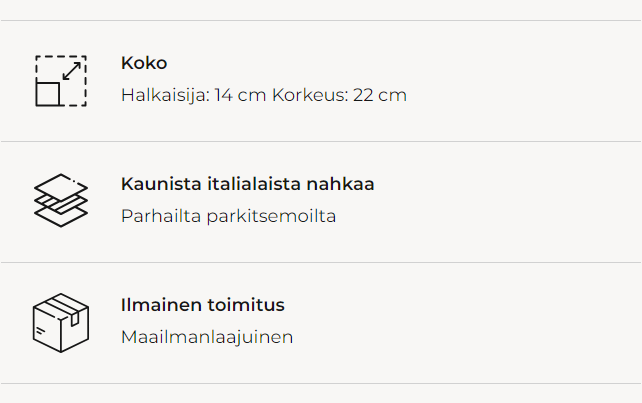Screen dimensions: 642x403
Task: Select the "Koko" heading
Action: coord(144,63)
